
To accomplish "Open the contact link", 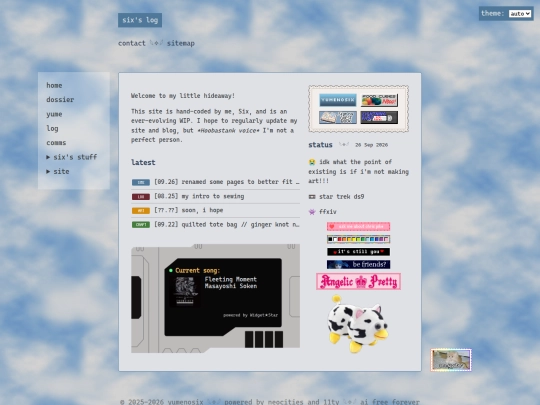I will [132, 43].
